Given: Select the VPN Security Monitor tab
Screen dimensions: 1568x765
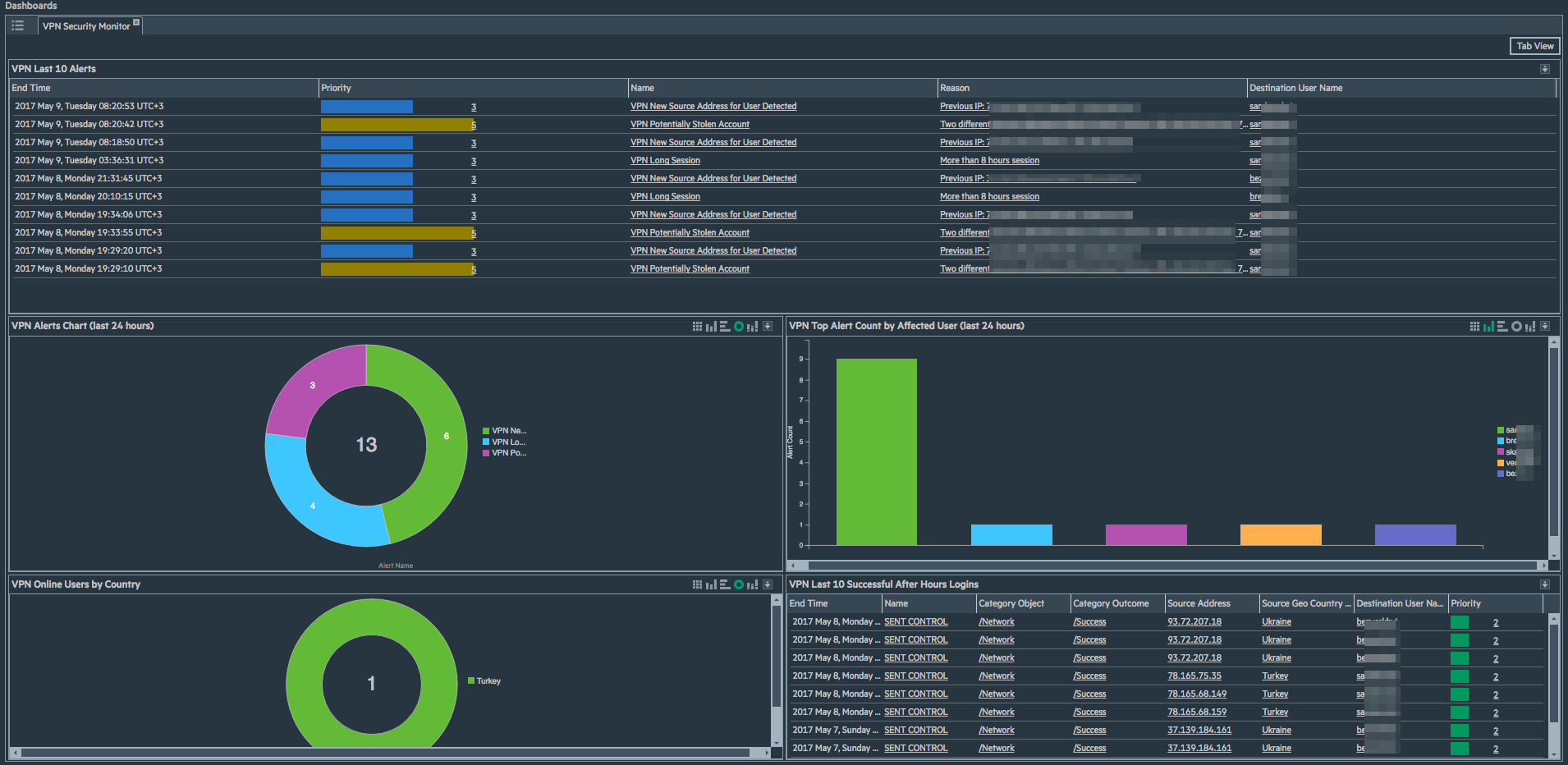Looking at the screenshot, I should [85, 26].
